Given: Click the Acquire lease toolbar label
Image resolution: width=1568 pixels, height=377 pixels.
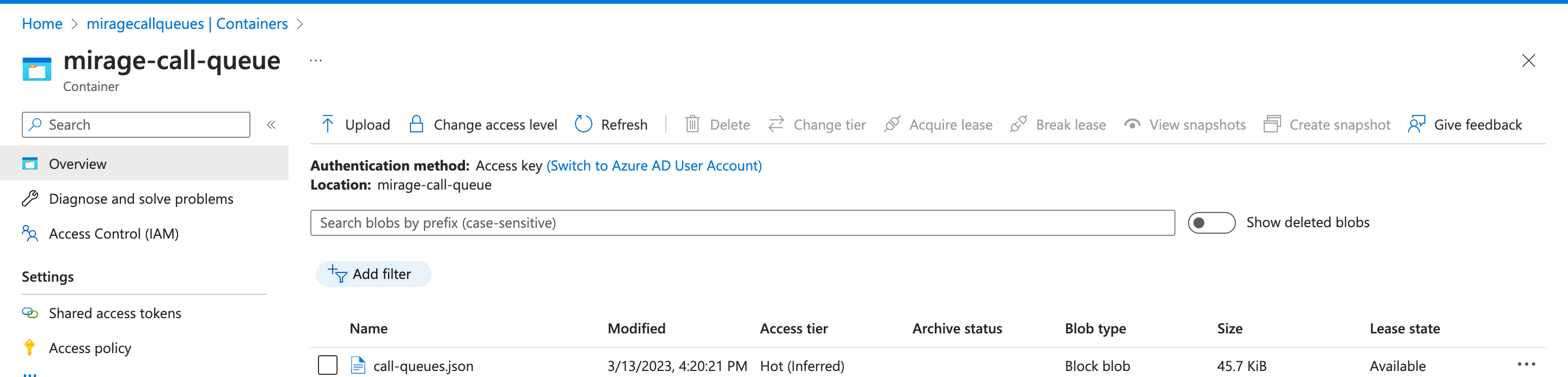Looking at the screenshot, I should click(x=951, y=125).
